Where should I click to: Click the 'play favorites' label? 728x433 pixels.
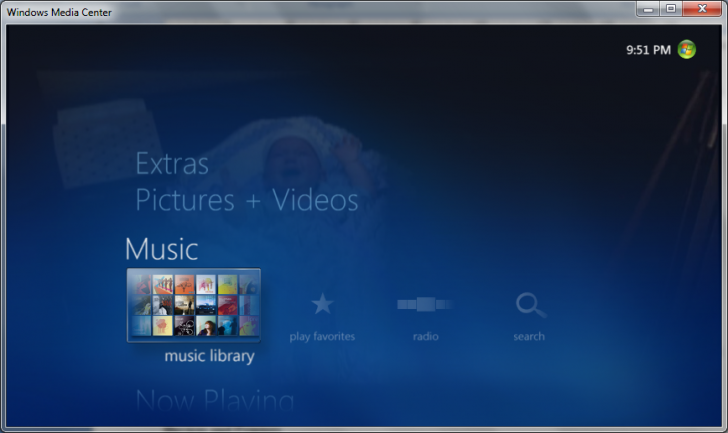pyautogui.click(x=322, y=336)
